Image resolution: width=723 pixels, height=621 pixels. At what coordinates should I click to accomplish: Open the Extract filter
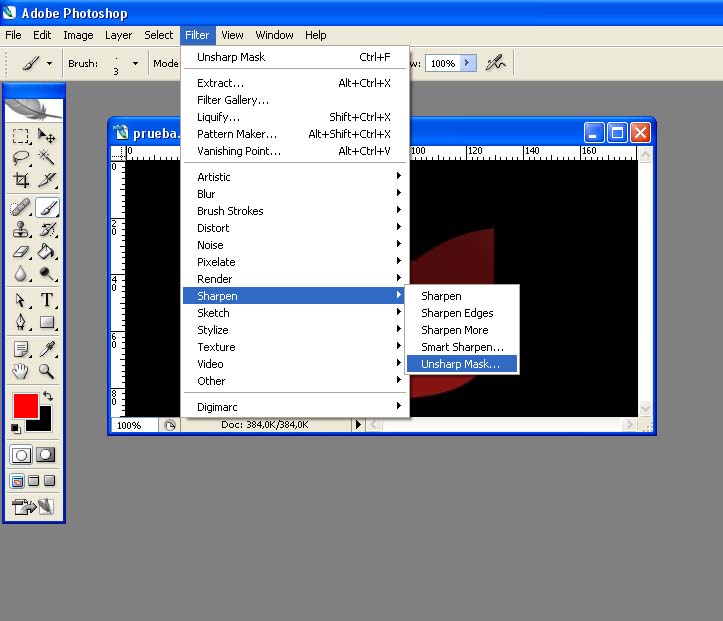pyautogui.click(x=294, y=83)
